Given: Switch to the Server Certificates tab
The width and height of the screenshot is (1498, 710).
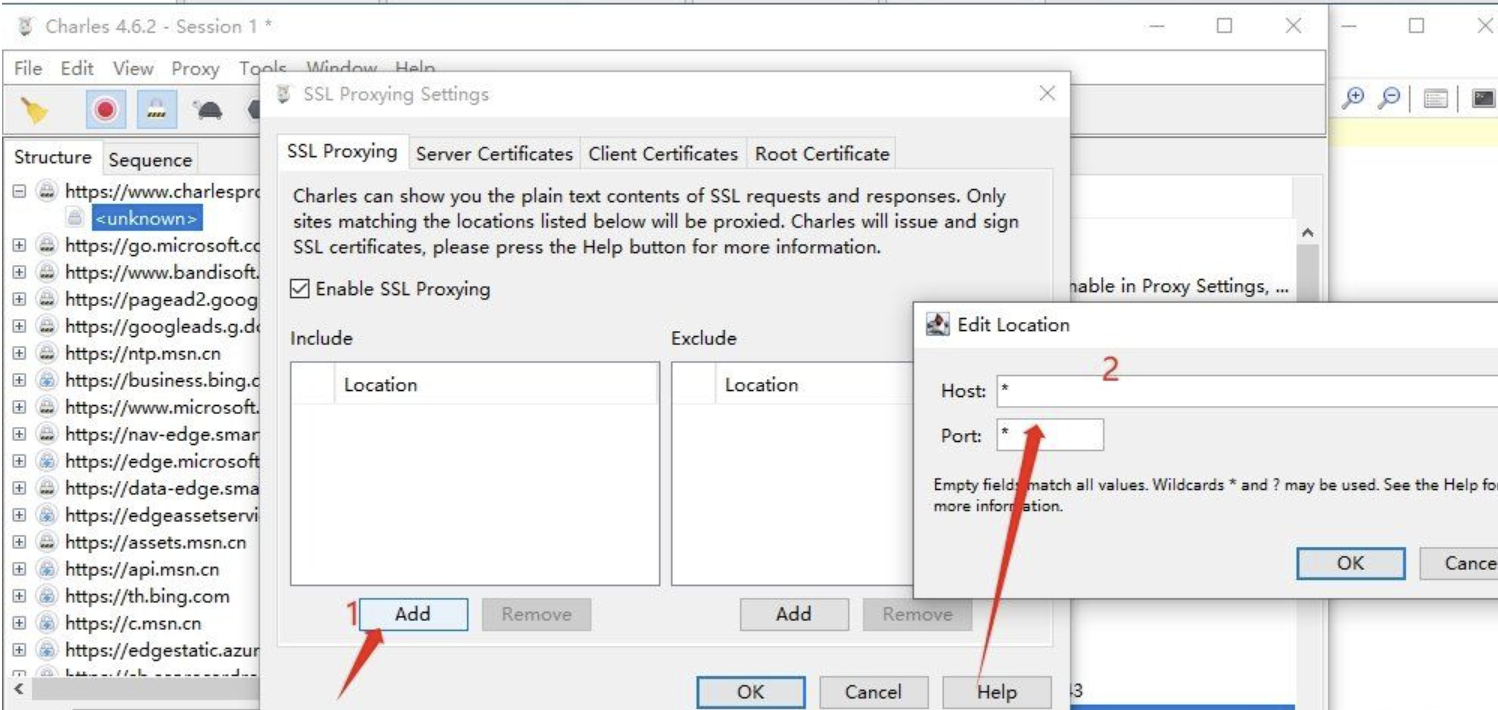Looking at the screenshot, I should pos(494,154).
